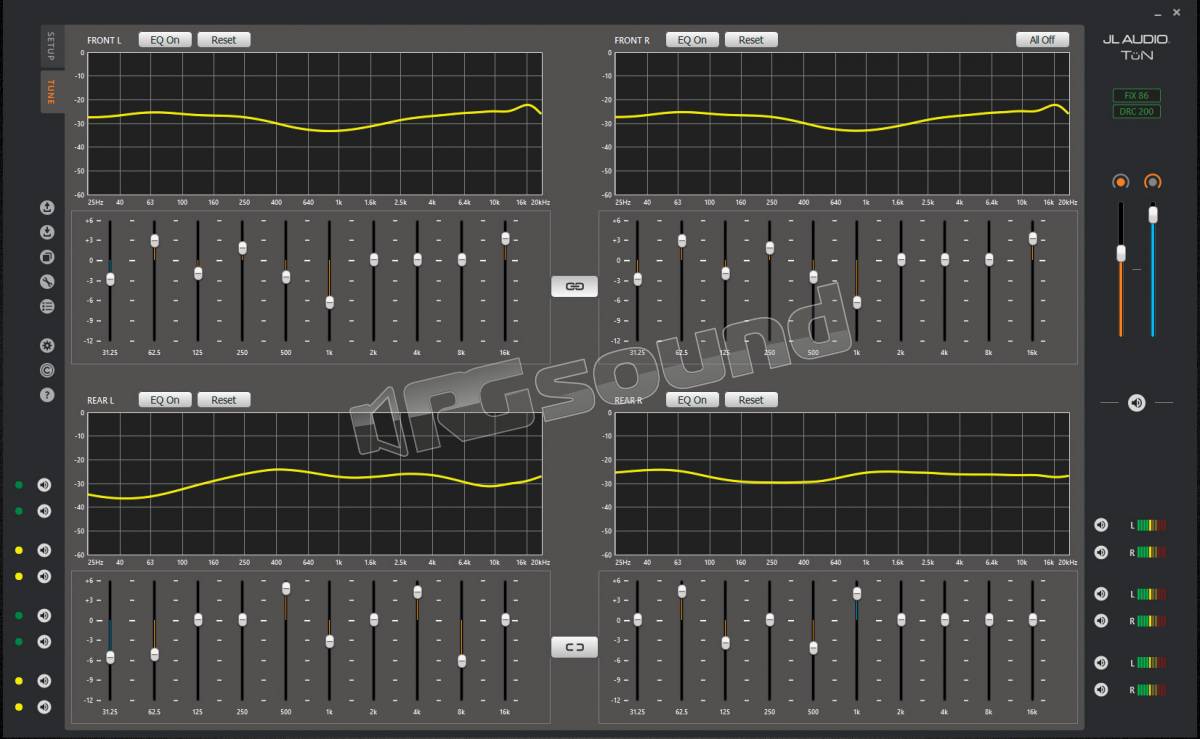
Task: Reset the Rear L equalizer
Action: pyautogui.click(x=224, y=400)
